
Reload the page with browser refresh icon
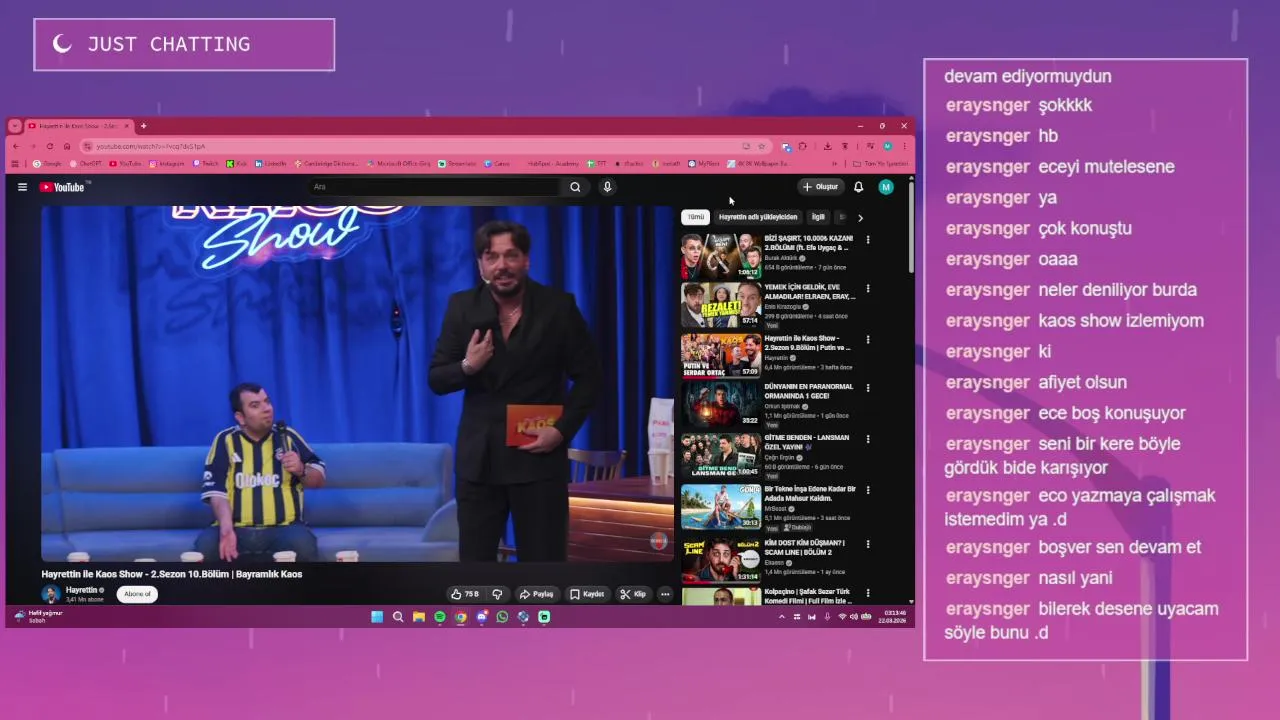click(x=49, y=146)
